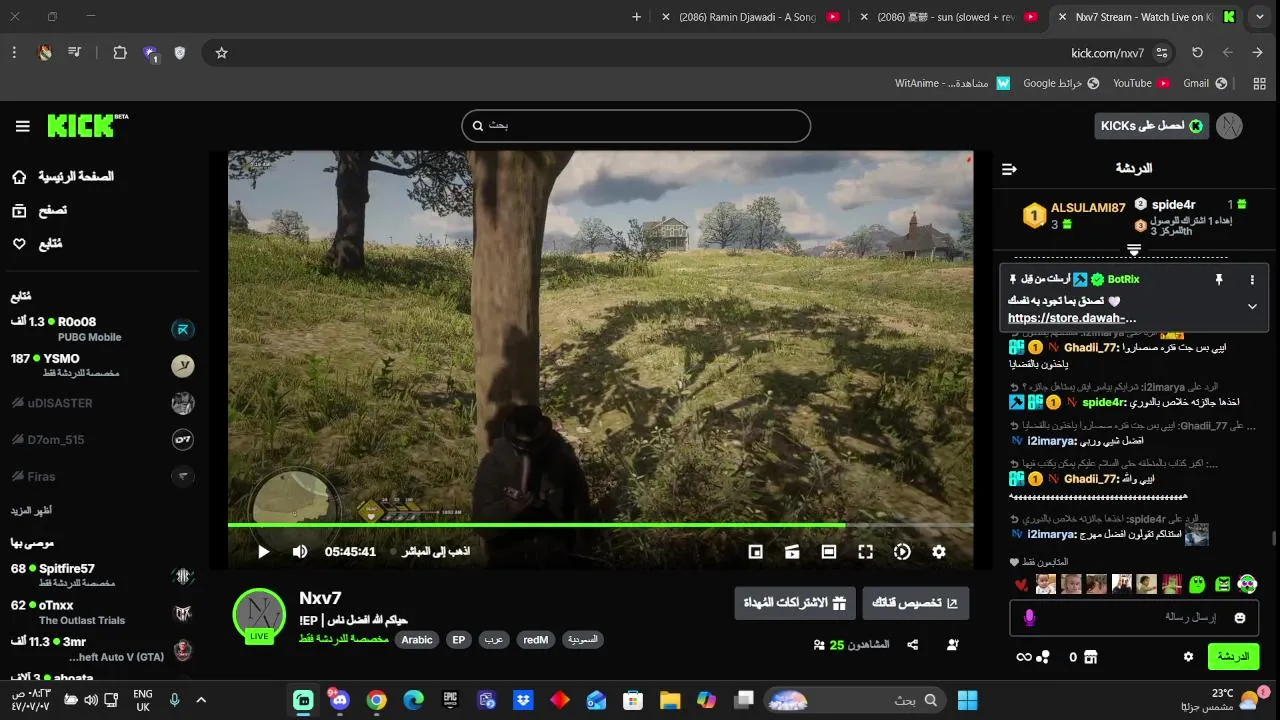This screenshot has width=1280, height=720.
Task: Open the YouTube bookmark
Action: (x=1141, y=83)
